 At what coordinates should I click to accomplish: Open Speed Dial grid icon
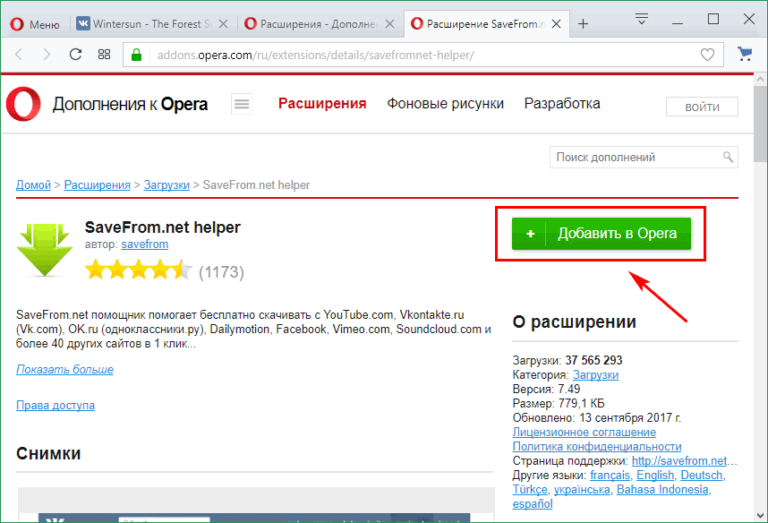[x=104, y=54]
